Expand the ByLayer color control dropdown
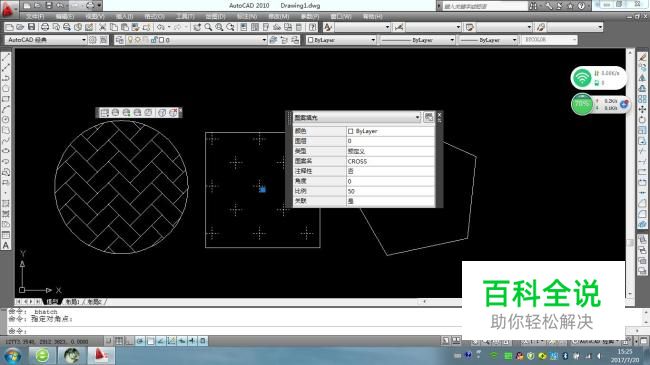 pyautogui.click(x=342, y=40)
